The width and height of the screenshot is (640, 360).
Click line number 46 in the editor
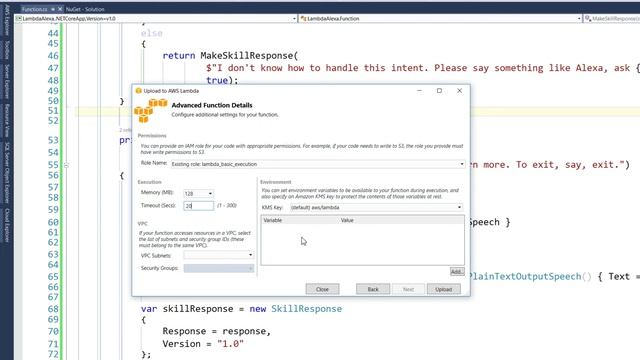(x=53, y=56)
